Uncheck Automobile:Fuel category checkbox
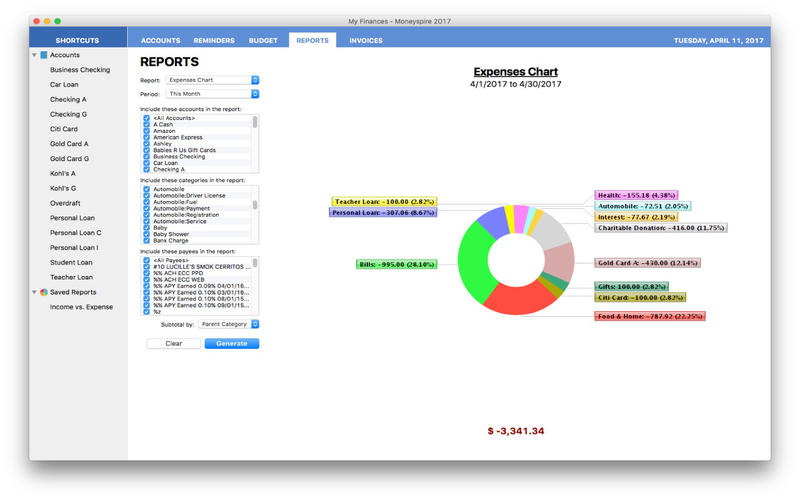 pyautogui.click(x=146, y=202)
